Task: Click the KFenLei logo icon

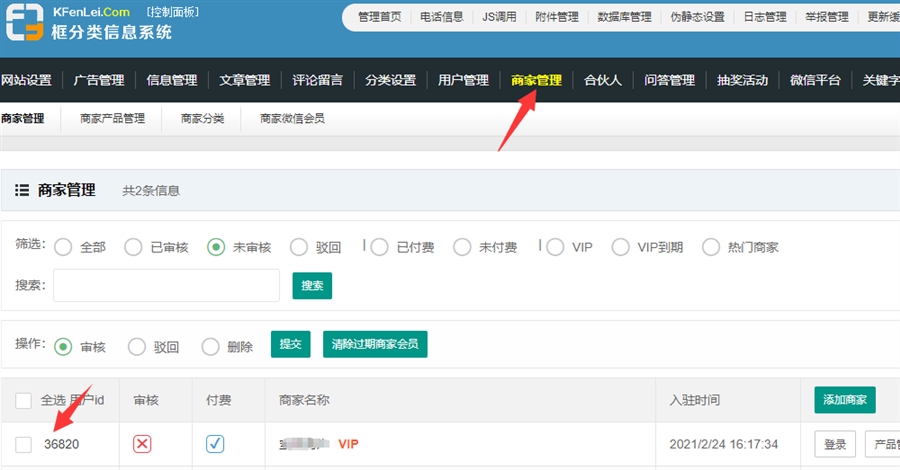Action: coord(25,23)
